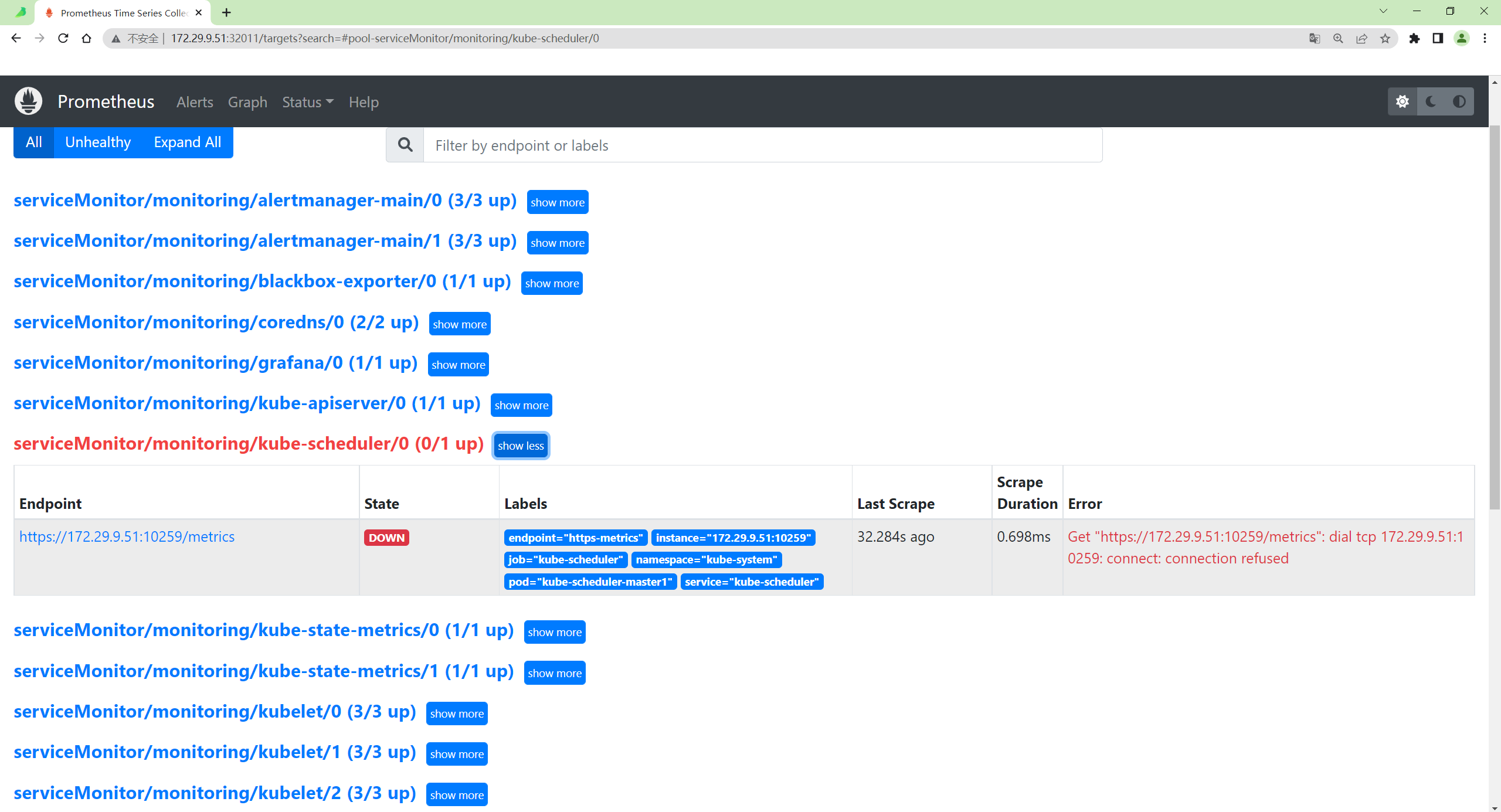Click the endpoint="https-metrics" label badge
The height and width of the screenshot is (812, 1501).
click(x=576, y=538)
